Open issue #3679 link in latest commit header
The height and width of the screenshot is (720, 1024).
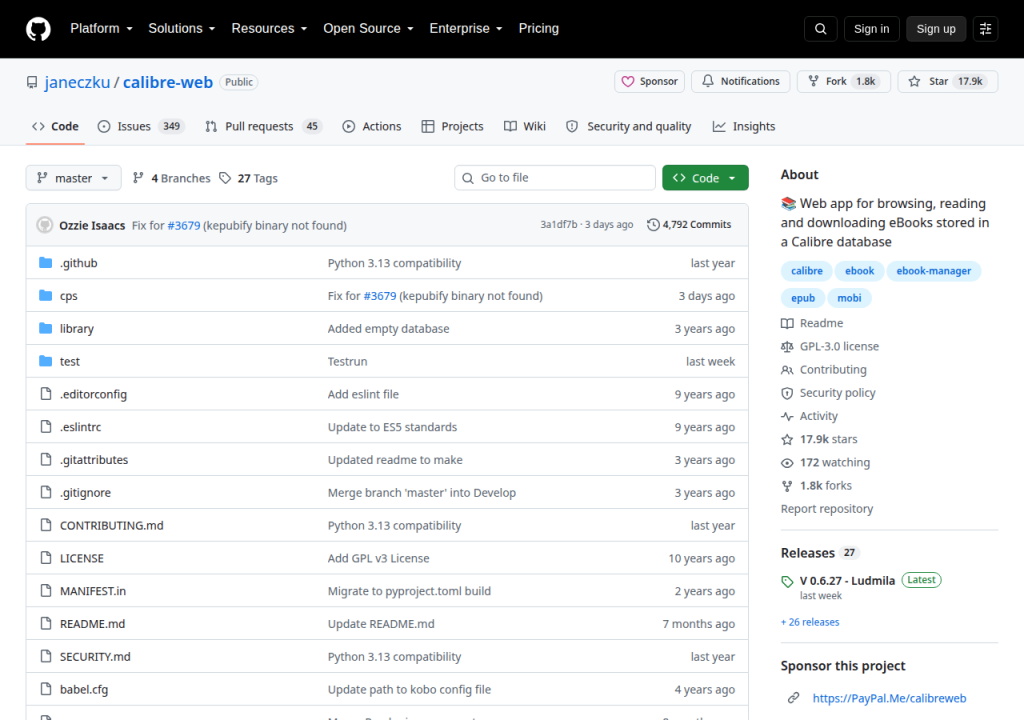(184, 225)
